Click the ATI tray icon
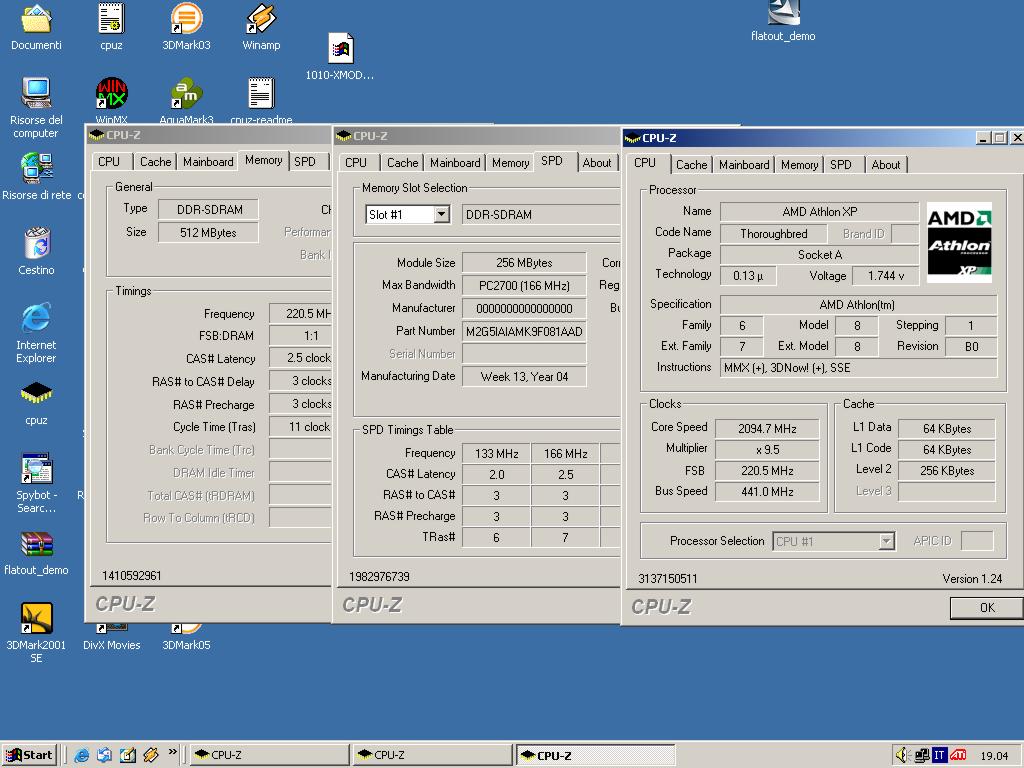 (x=958, y=756)
